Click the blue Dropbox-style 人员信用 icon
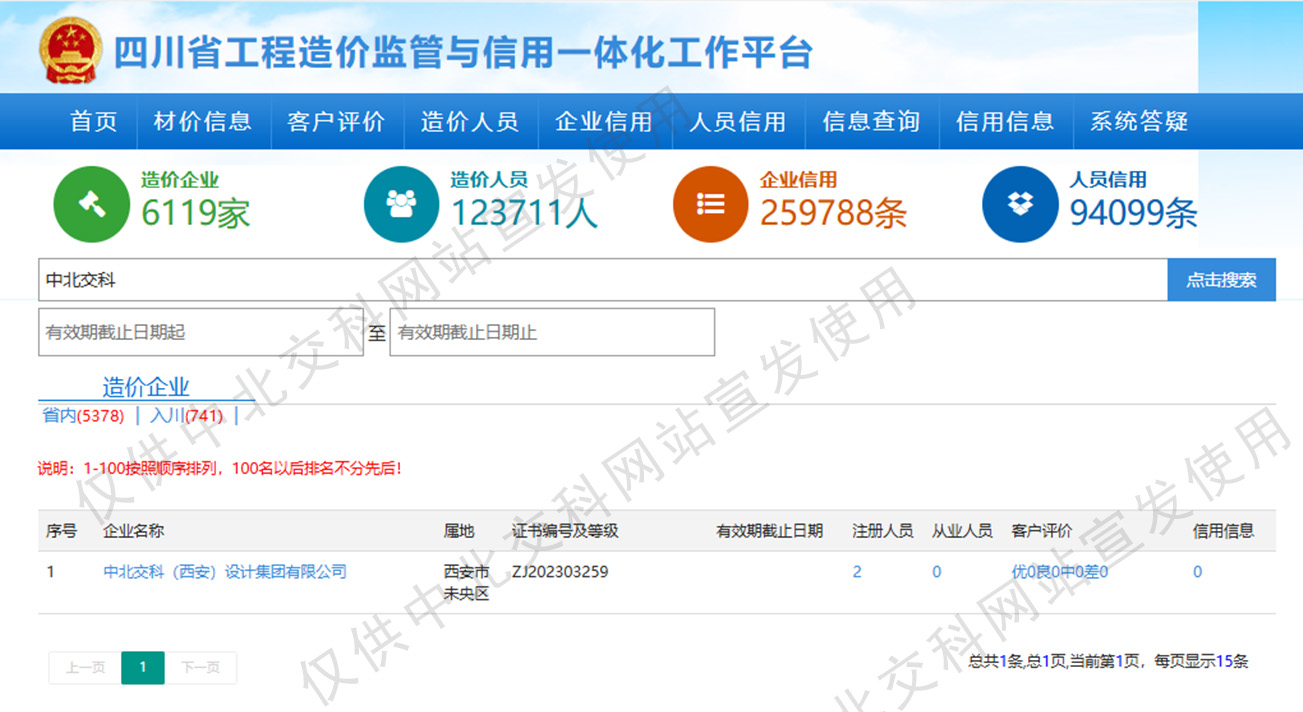Screen dimensions: 1303x712 1019,205
